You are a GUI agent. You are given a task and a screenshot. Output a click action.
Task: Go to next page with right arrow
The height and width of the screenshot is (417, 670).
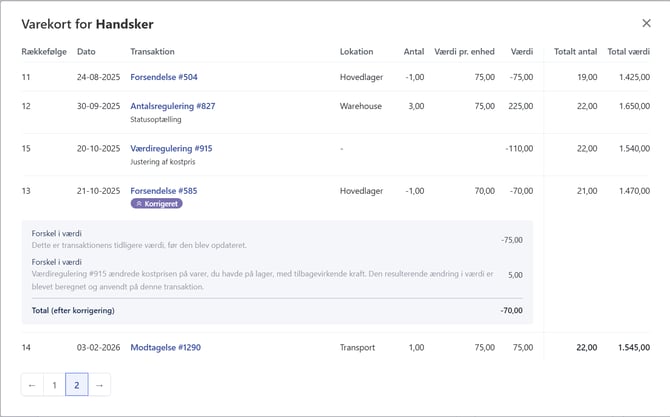(x=99, y=384)
